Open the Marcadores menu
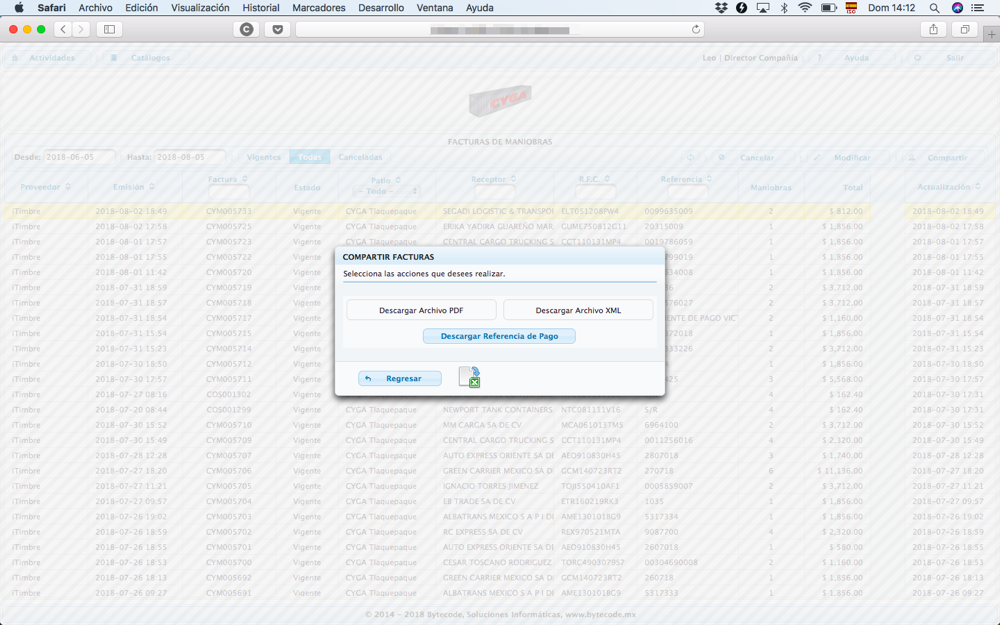The height and width of the screenshot is (625, 1000). click(318, 8)
